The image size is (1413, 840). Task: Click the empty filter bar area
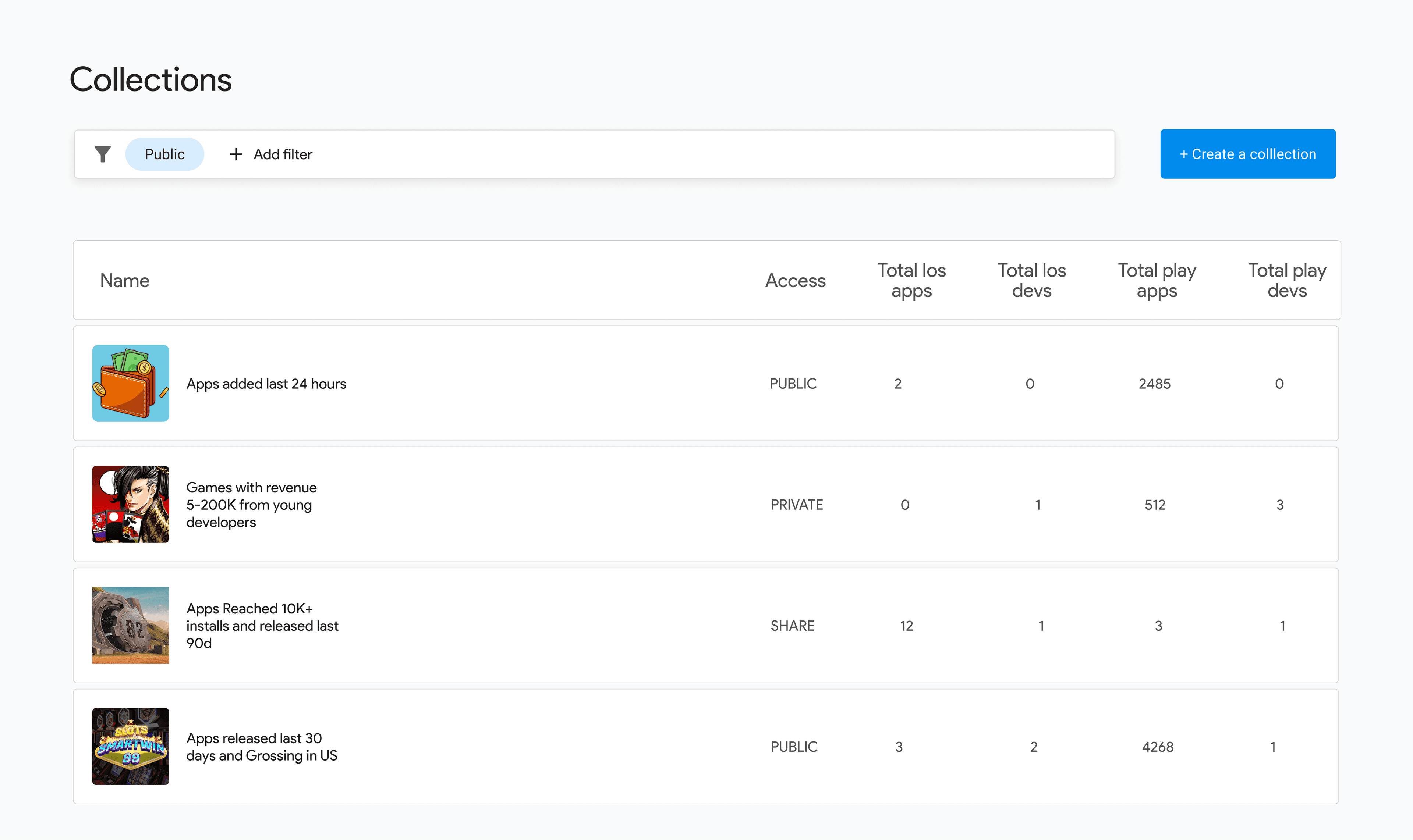pyautogui.click(x=680, y=154)
